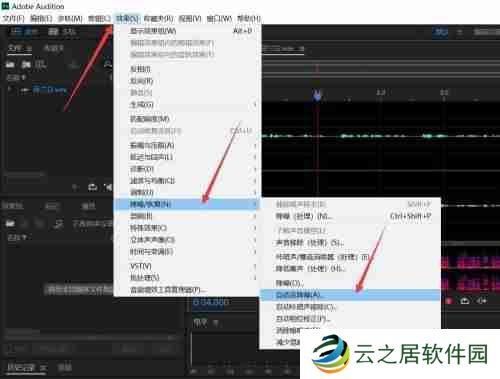The width and height of the screenshot is (500, 379).
Task: Expand the 振幅与压限(A) submenu
Action: click(x=187, y=145)
